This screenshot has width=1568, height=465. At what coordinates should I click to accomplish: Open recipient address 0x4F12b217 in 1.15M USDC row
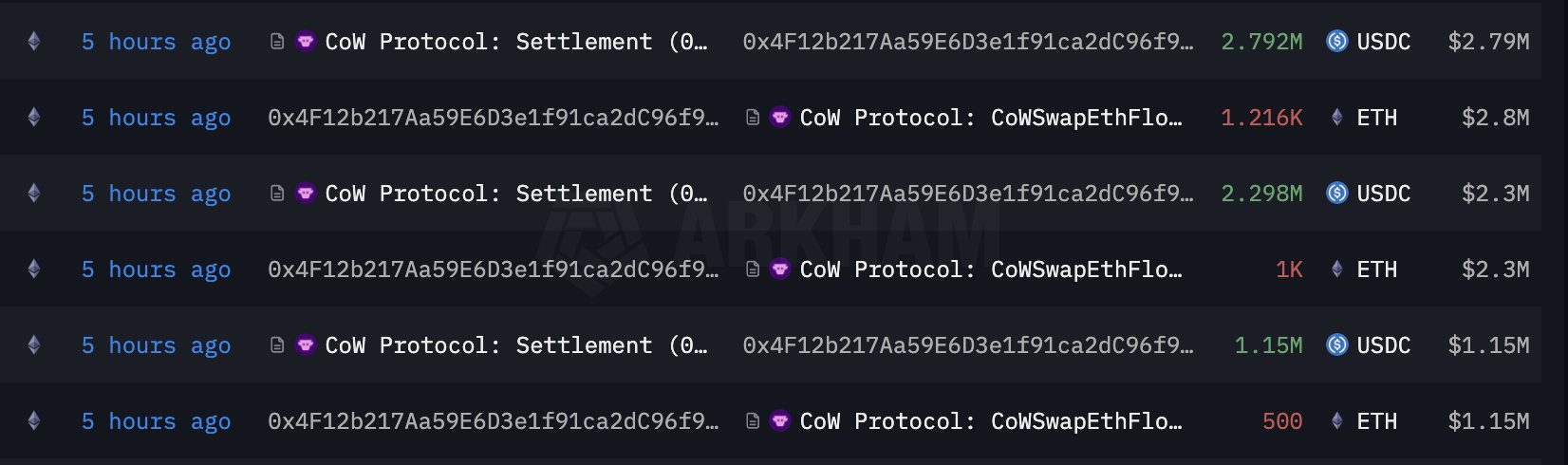coord(967,345)
